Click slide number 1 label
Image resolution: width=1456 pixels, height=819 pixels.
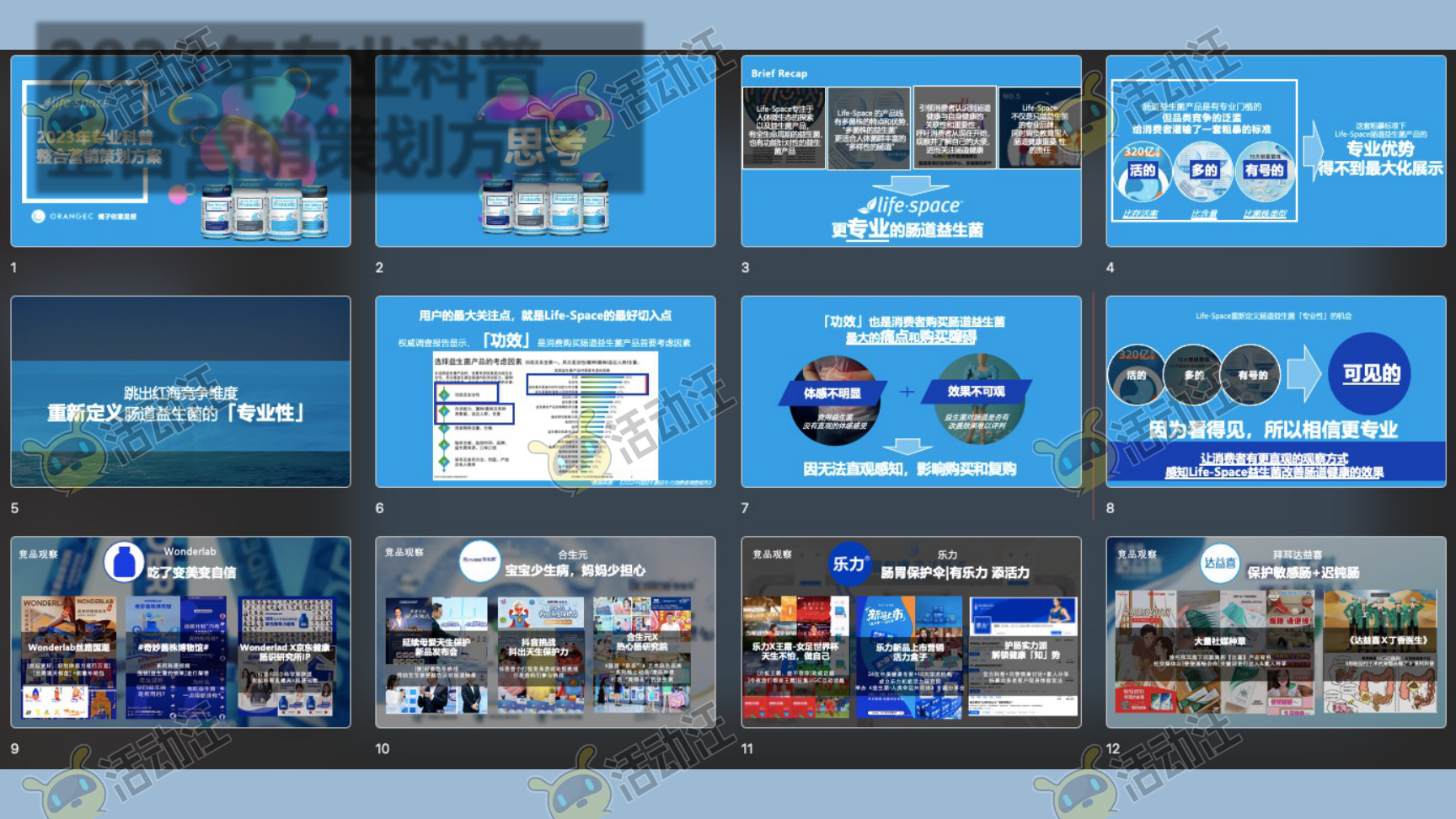[x=13, y=267]
